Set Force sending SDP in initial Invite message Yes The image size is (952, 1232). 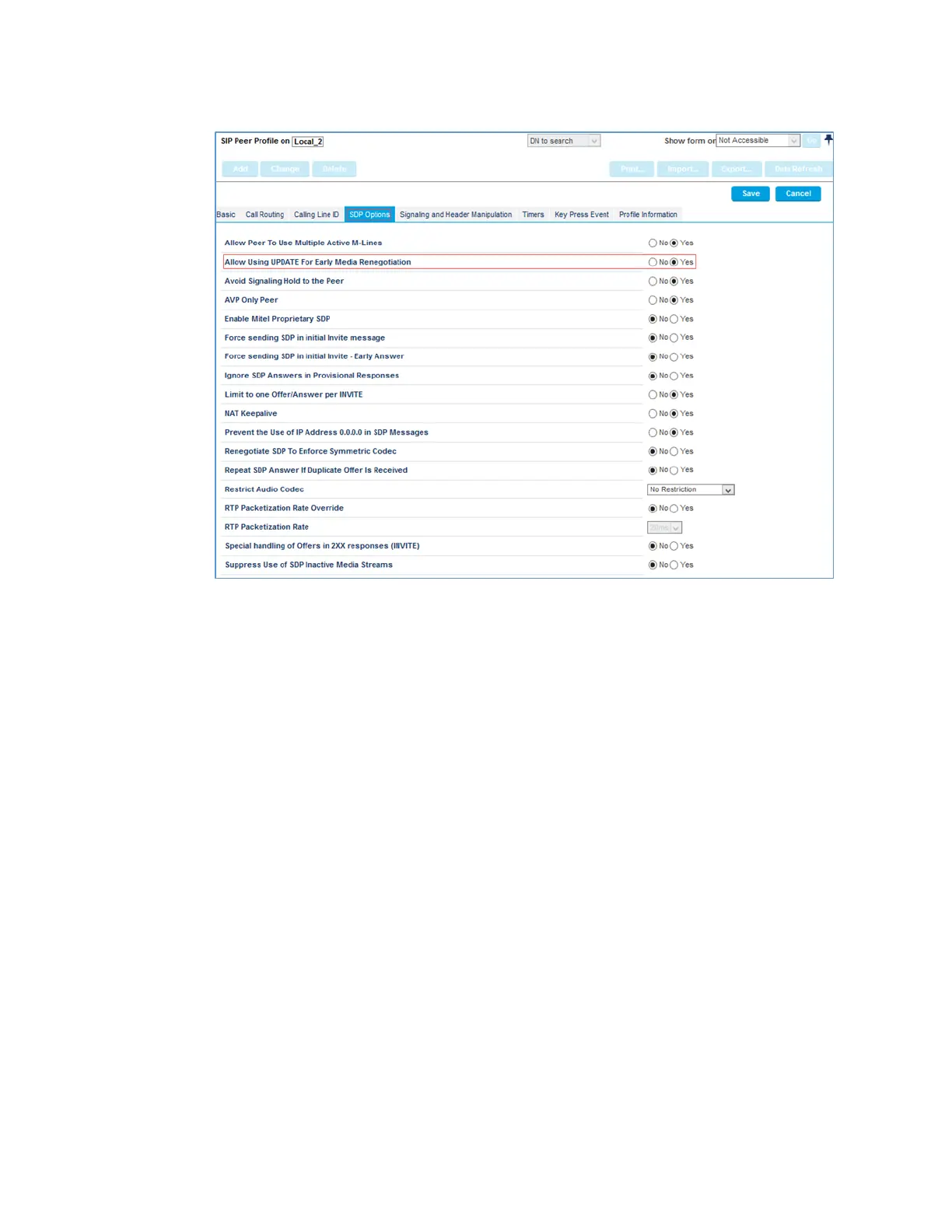click(x=674, y=338)
